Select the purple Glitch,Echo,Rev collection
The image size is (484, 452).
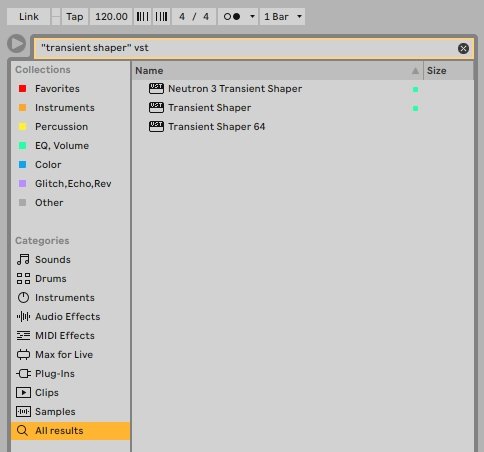pyautogui.click(x=70, y=184)
